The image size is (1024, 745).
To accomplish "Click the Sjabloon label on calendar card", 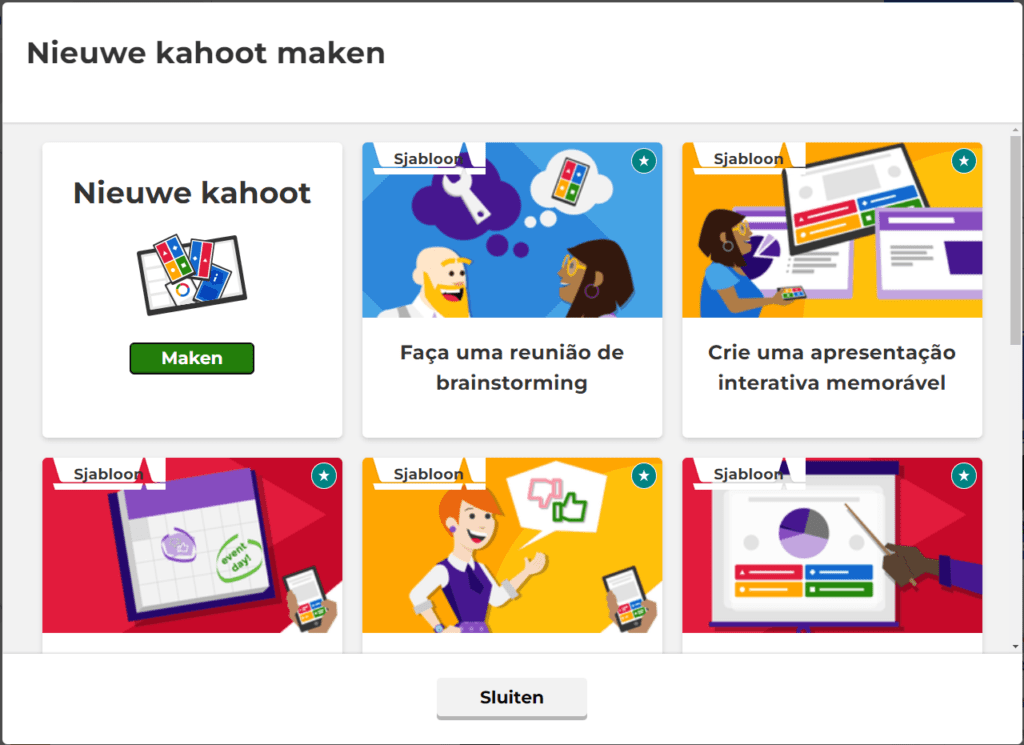I will 108,474.
